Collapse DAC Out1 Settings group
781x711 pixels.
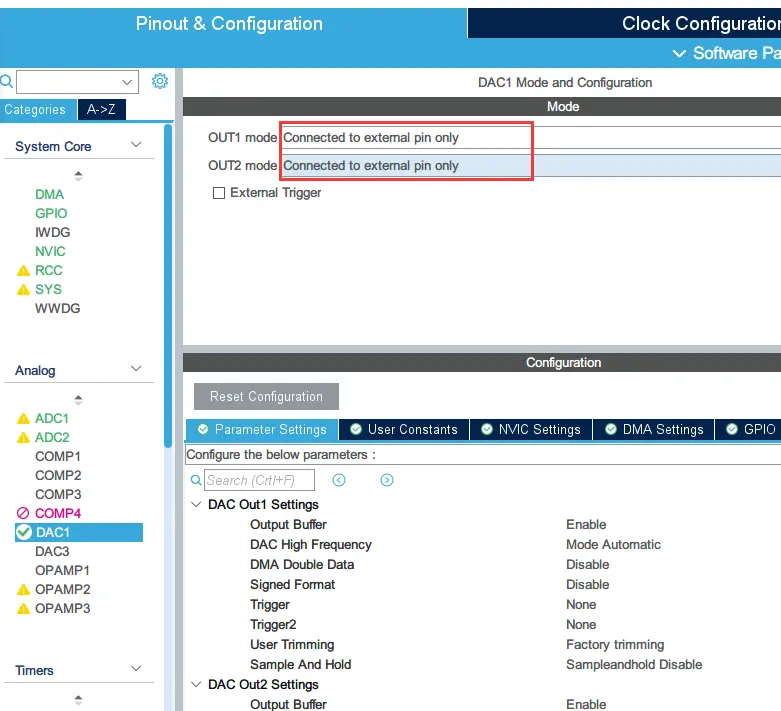pos(196,505)
